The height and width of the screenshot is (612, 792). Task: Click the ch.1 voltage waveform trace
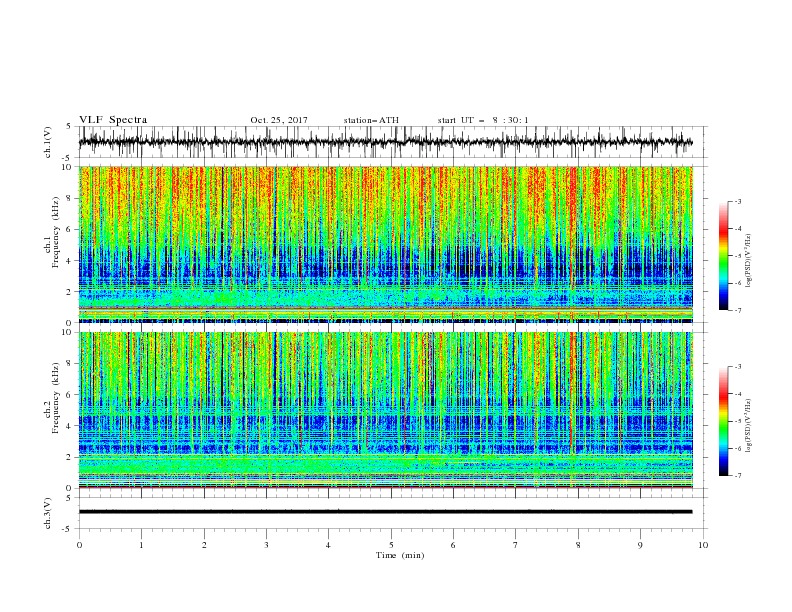tap(385, 142)
